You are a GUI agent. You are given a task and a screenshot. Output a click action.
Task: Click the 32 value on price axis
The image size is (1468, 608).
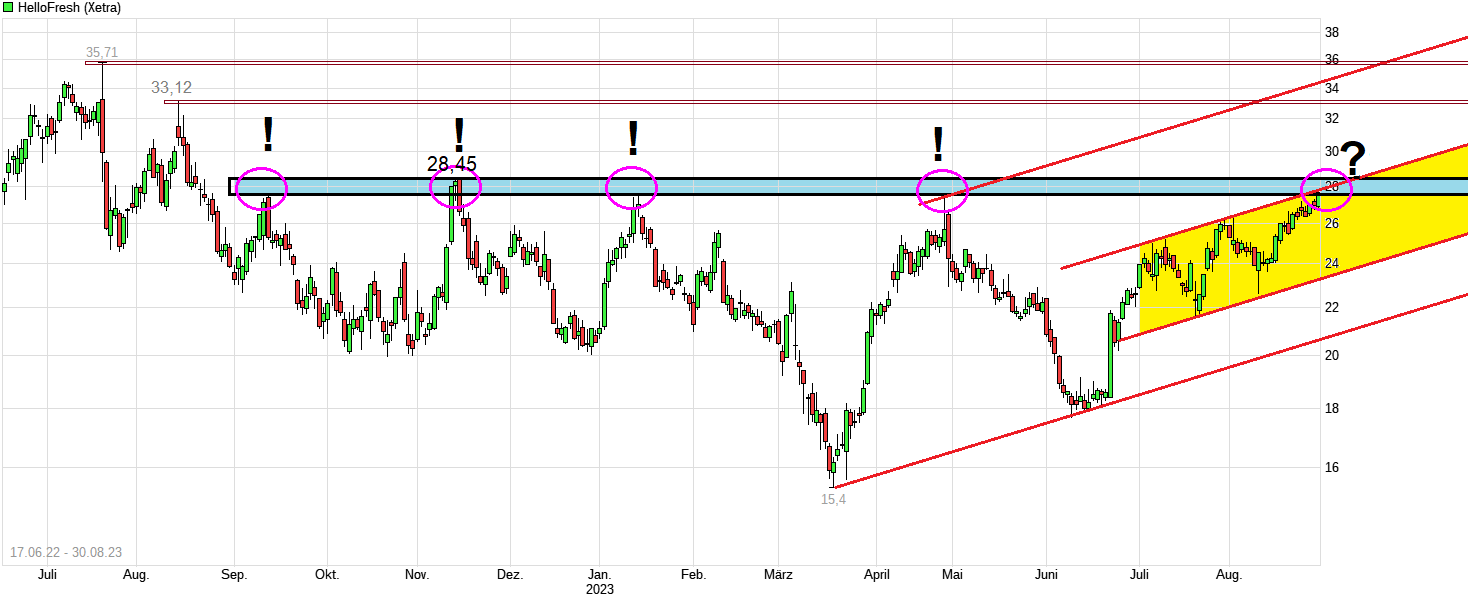point(1332,118)
